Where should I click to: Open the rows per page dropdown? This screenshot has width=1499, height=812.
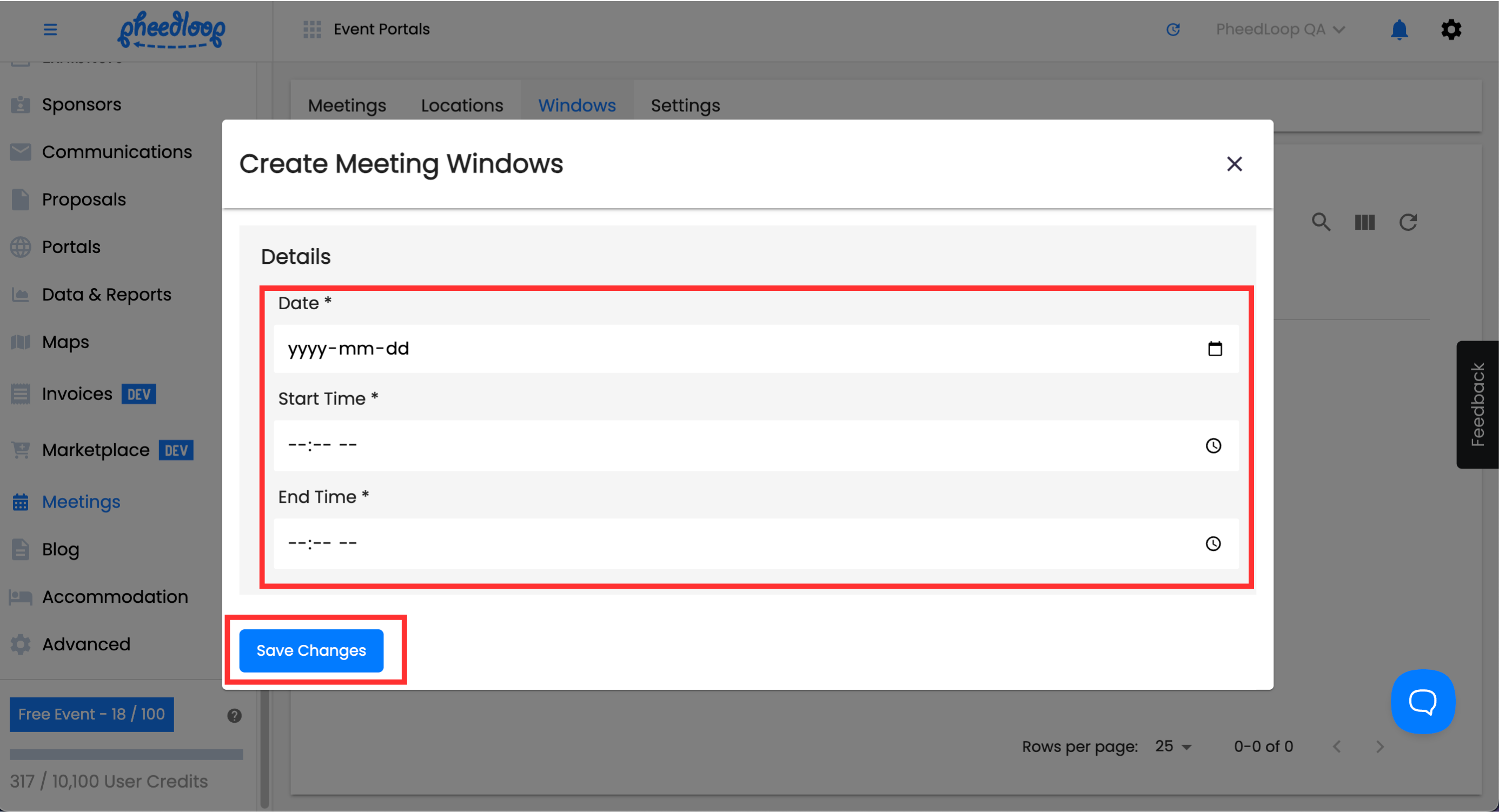point(1173,746)
